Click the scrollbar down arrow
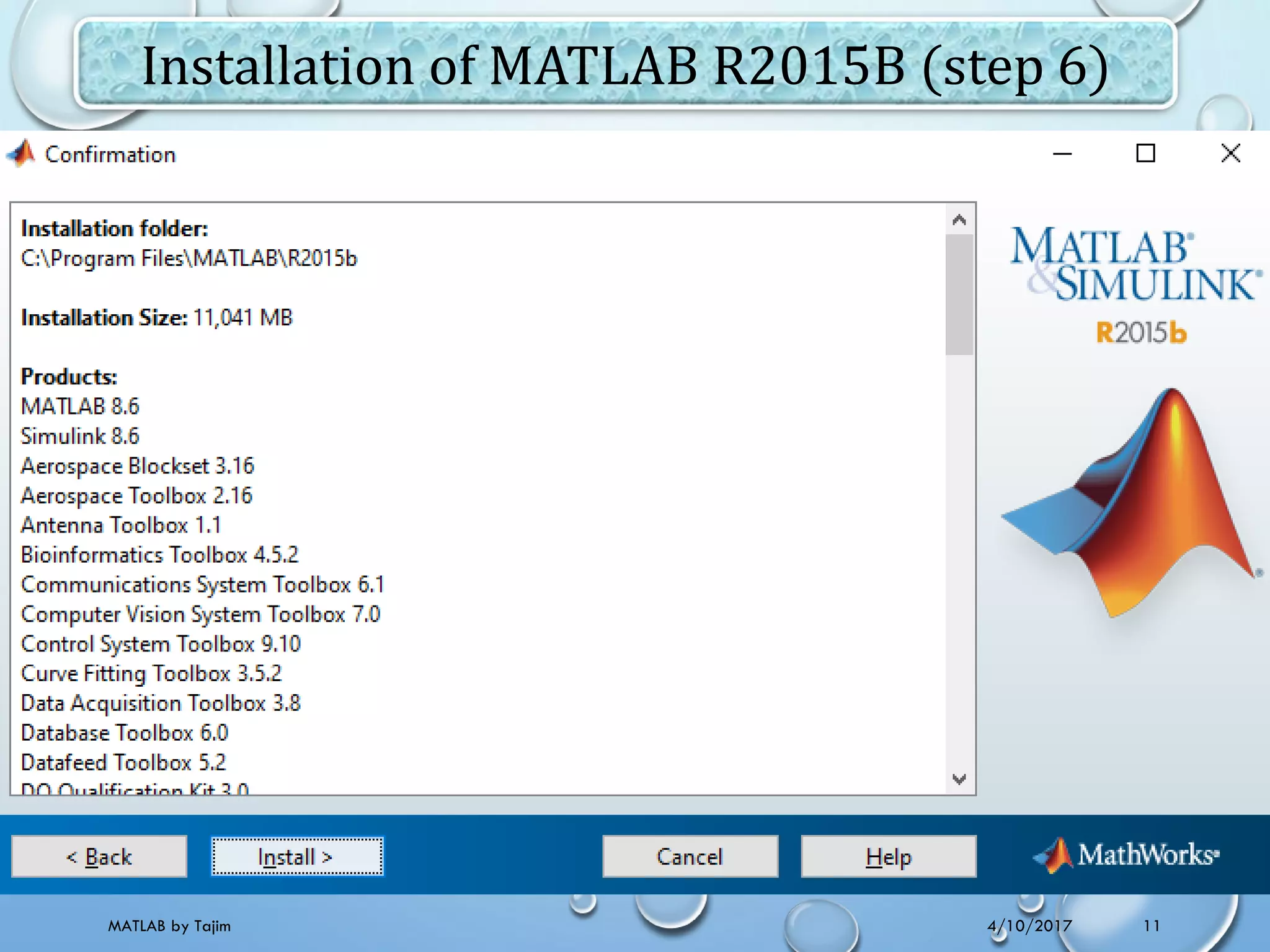Viewport: 1270px width, 952px height. [959, 779]
